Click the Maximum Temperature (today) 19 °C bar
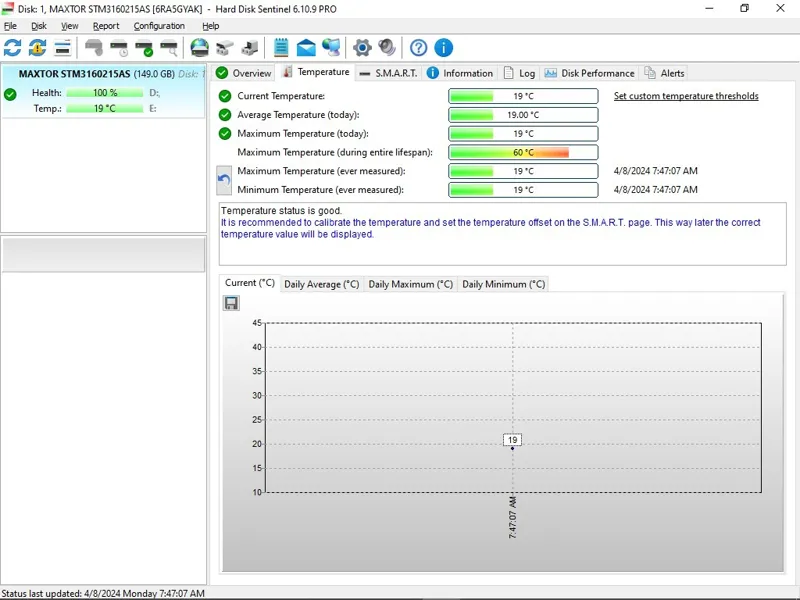The width and height of the screenshot is (800, 600). (523, 134)
